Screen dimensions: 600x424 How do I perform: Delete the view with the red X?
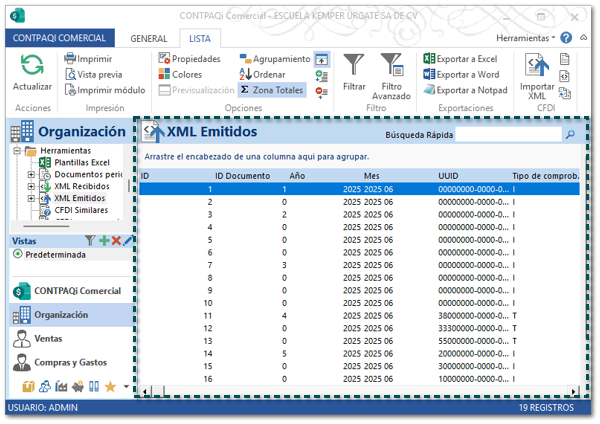point(116,241)
